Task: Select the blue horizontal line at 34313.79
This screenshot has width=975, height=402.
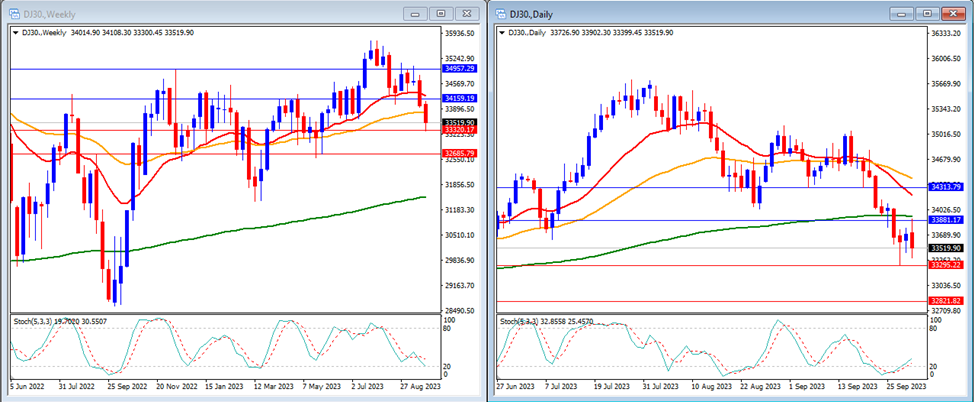Action: (712, 187)
